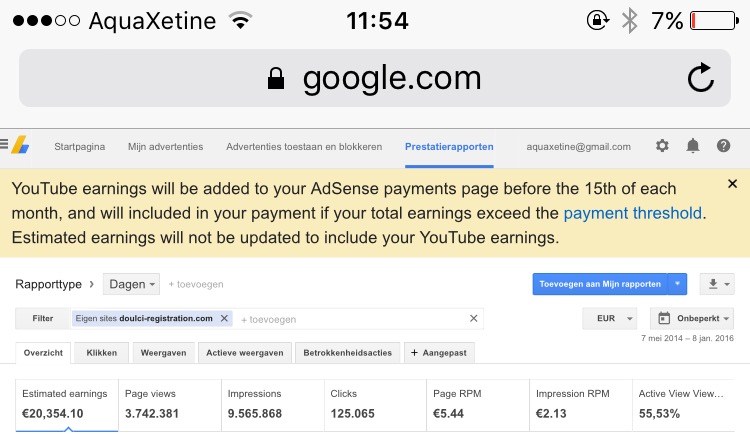Go to Mijn advertenties menu item
Viewport: 750px width, 434px height.
click(x=165, y=147)
